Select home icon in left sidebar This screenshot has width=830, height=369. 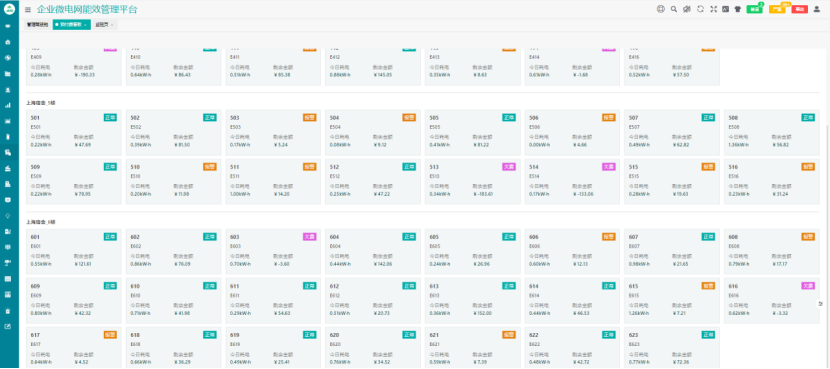7,42
